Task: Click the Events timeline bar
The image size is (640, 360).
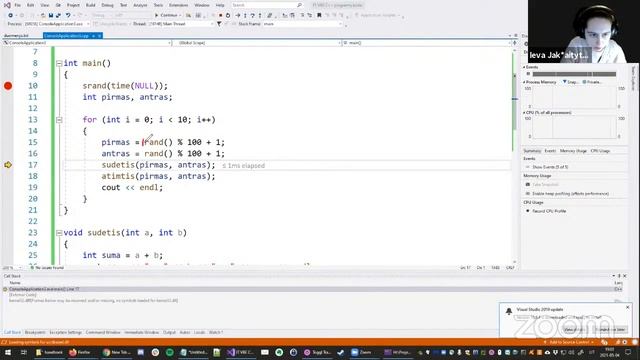Action: click(574, 74)
